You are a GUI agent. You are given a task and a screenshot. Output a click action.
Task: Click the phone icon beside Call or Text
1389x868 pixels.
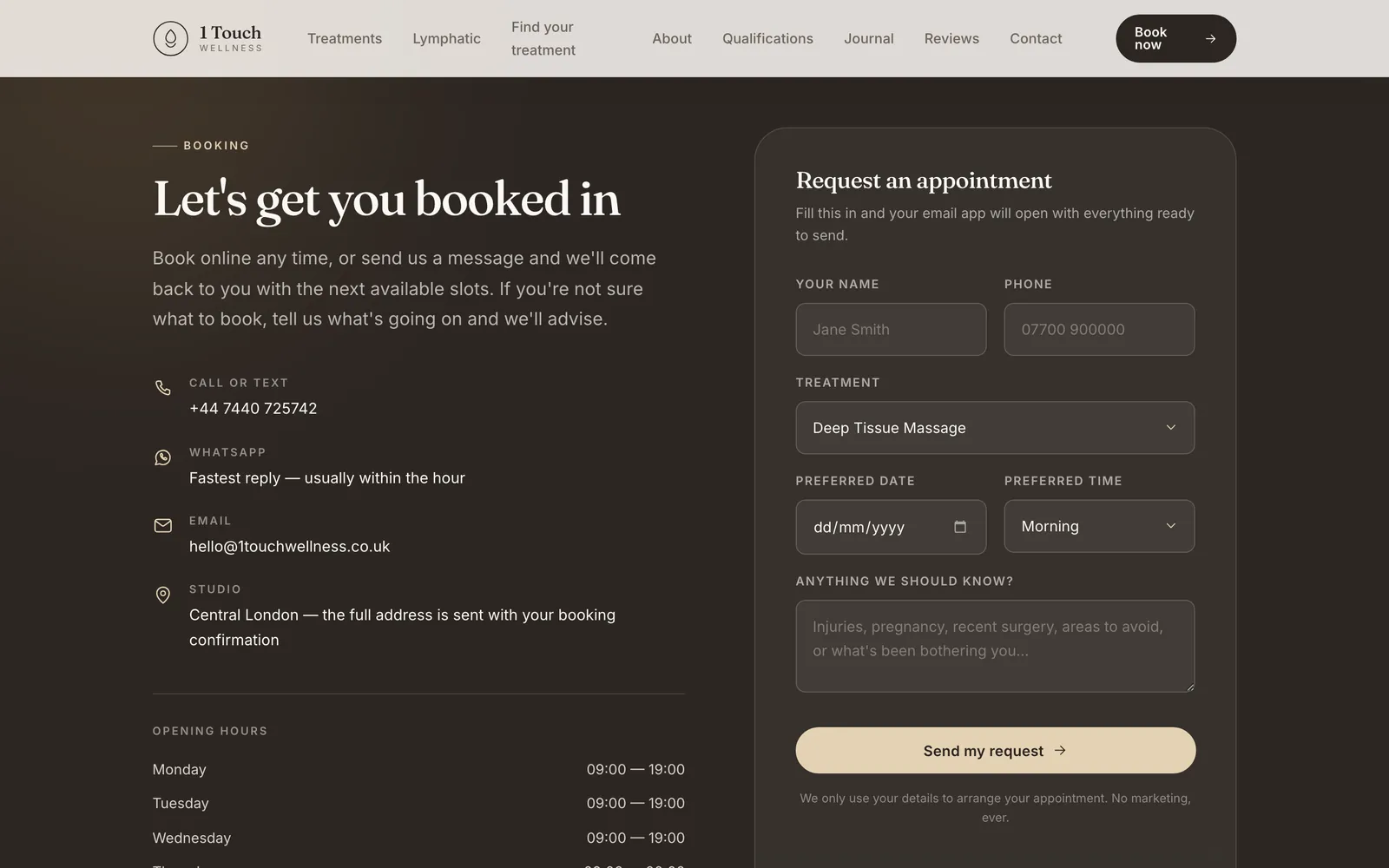click(x=162, y=387)
